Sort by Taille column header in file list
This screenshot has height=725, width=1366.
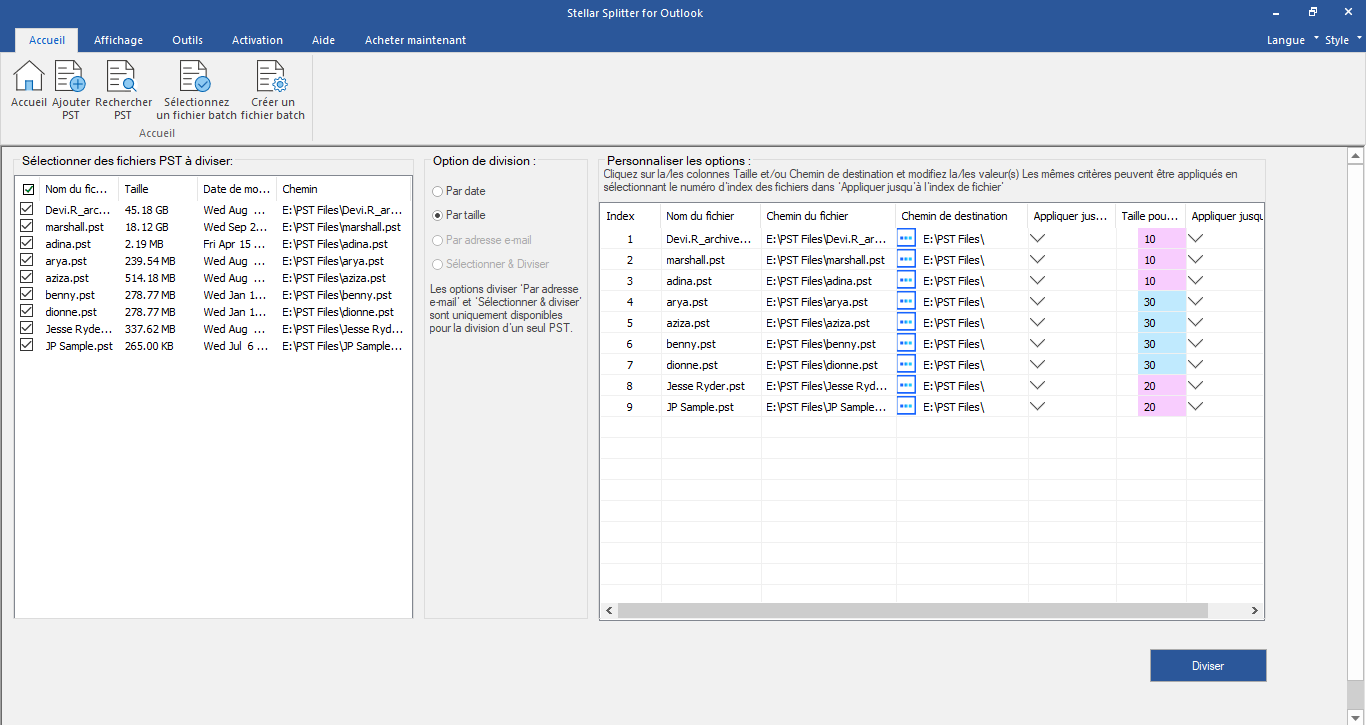click(157, 189)
